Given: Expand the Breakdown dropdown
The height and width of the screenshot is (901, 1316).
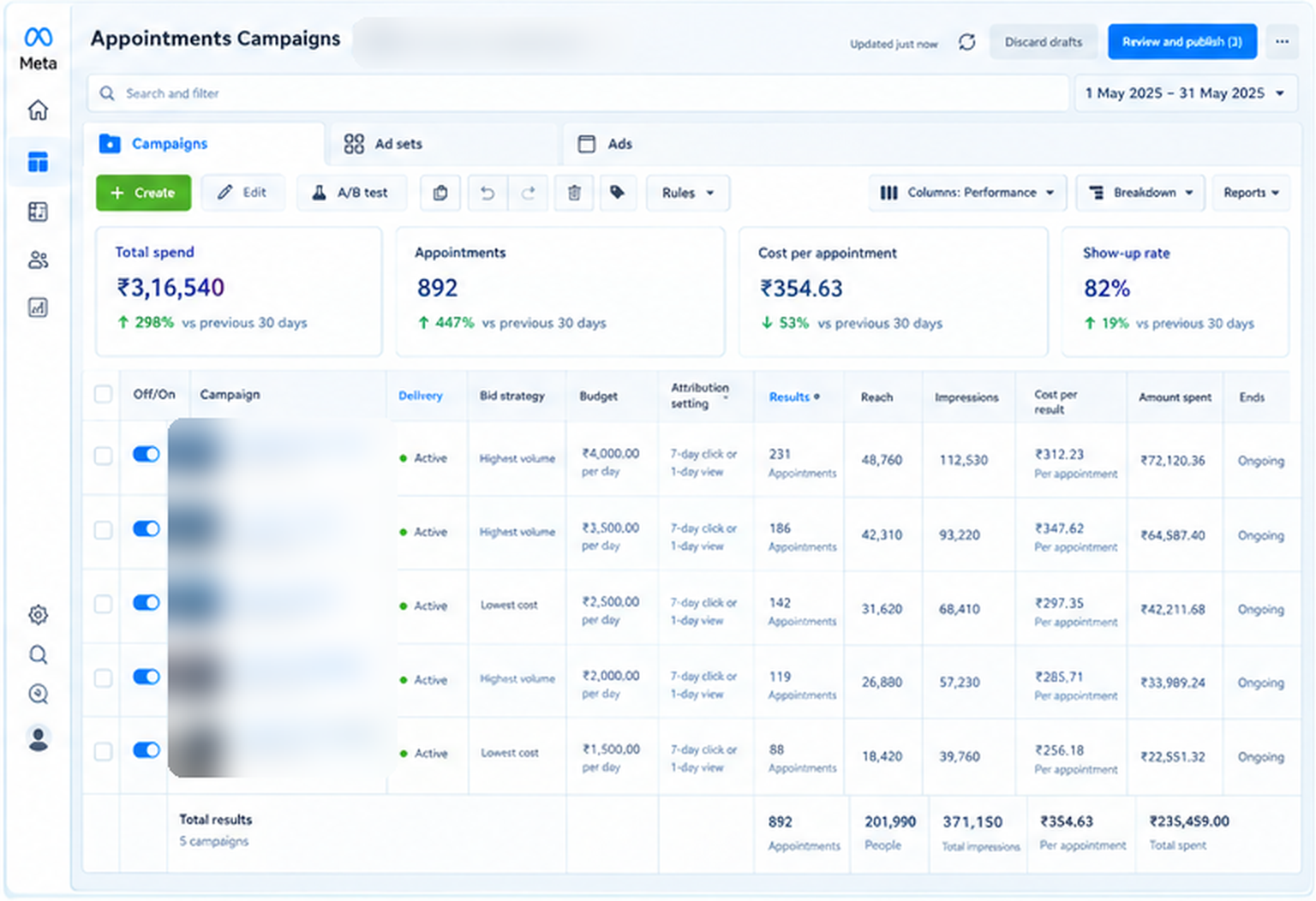Looking at the screenshot, I should tap(1140, 193).
